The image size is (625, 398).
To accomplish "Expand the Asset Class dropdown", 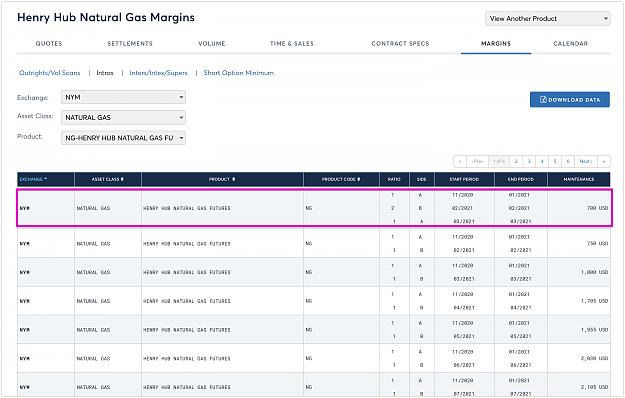I will (x=123, y=118).
